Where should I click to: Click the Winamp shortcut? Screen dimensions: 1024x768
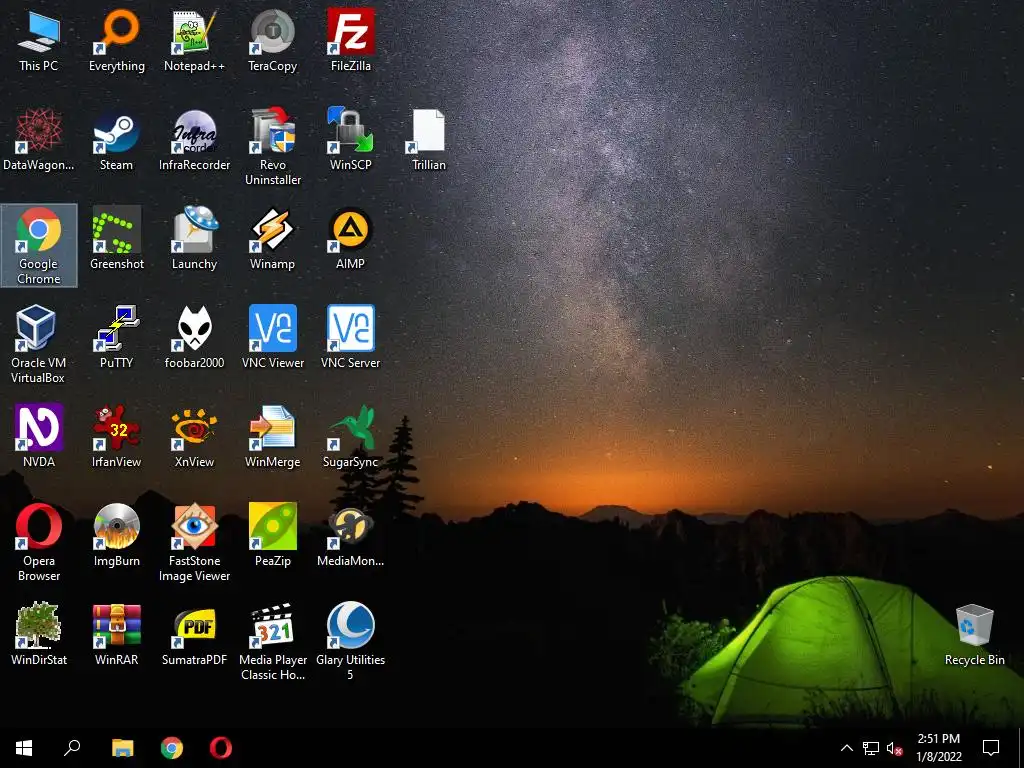(x=272, y=238)
